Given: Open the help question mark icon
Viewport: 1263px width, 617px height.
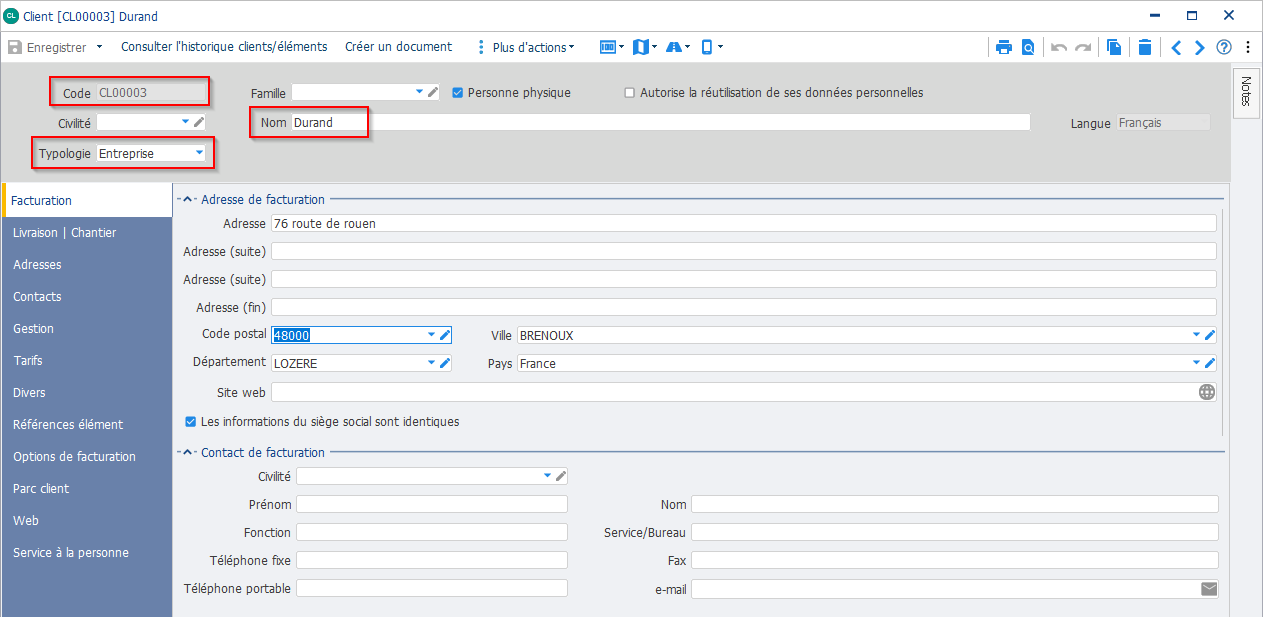Looking at the screenshot, I should [x=1223, y=47].
